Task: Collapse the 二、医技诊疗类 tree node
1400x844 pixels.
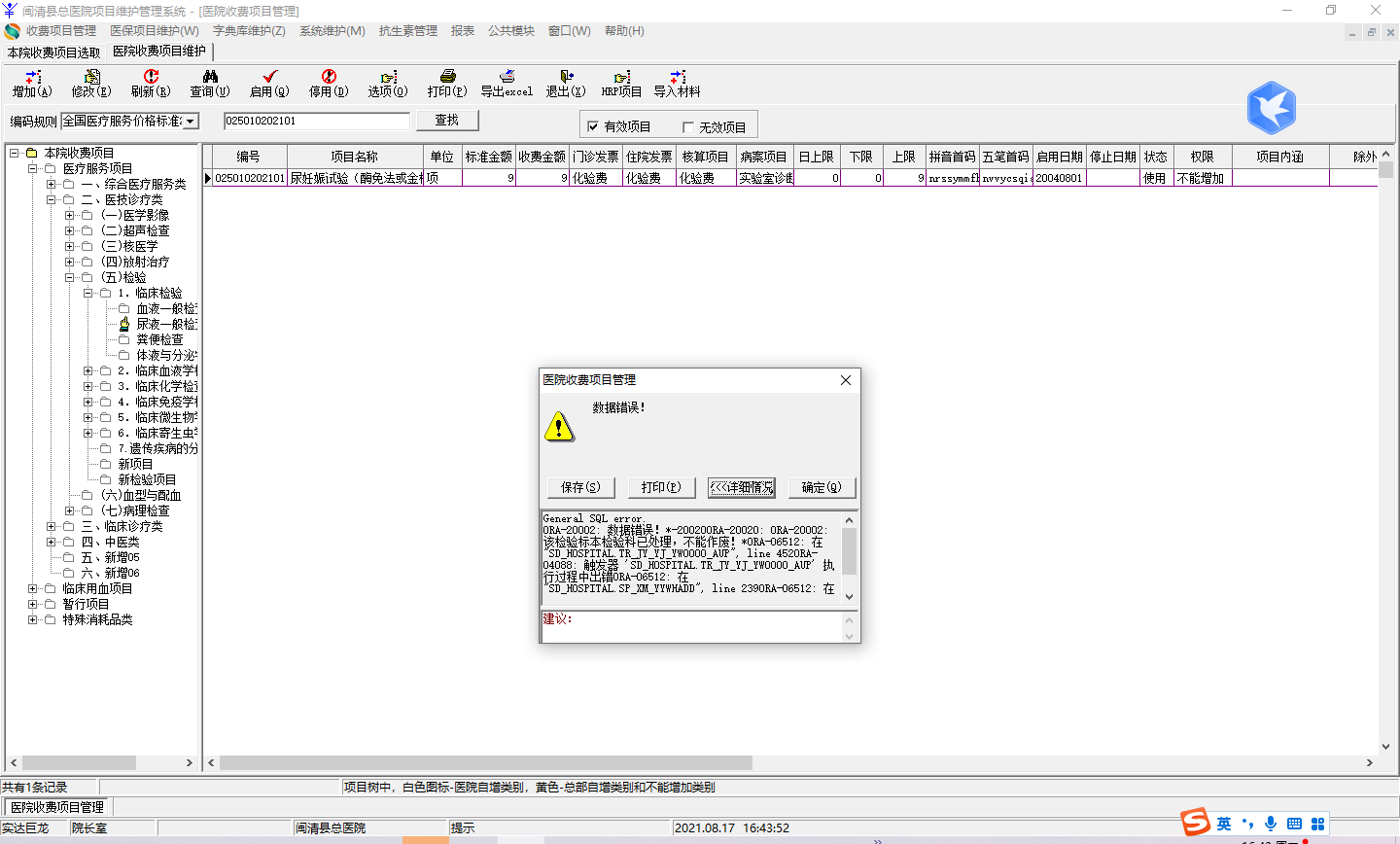Action: (x=51, y=199)
